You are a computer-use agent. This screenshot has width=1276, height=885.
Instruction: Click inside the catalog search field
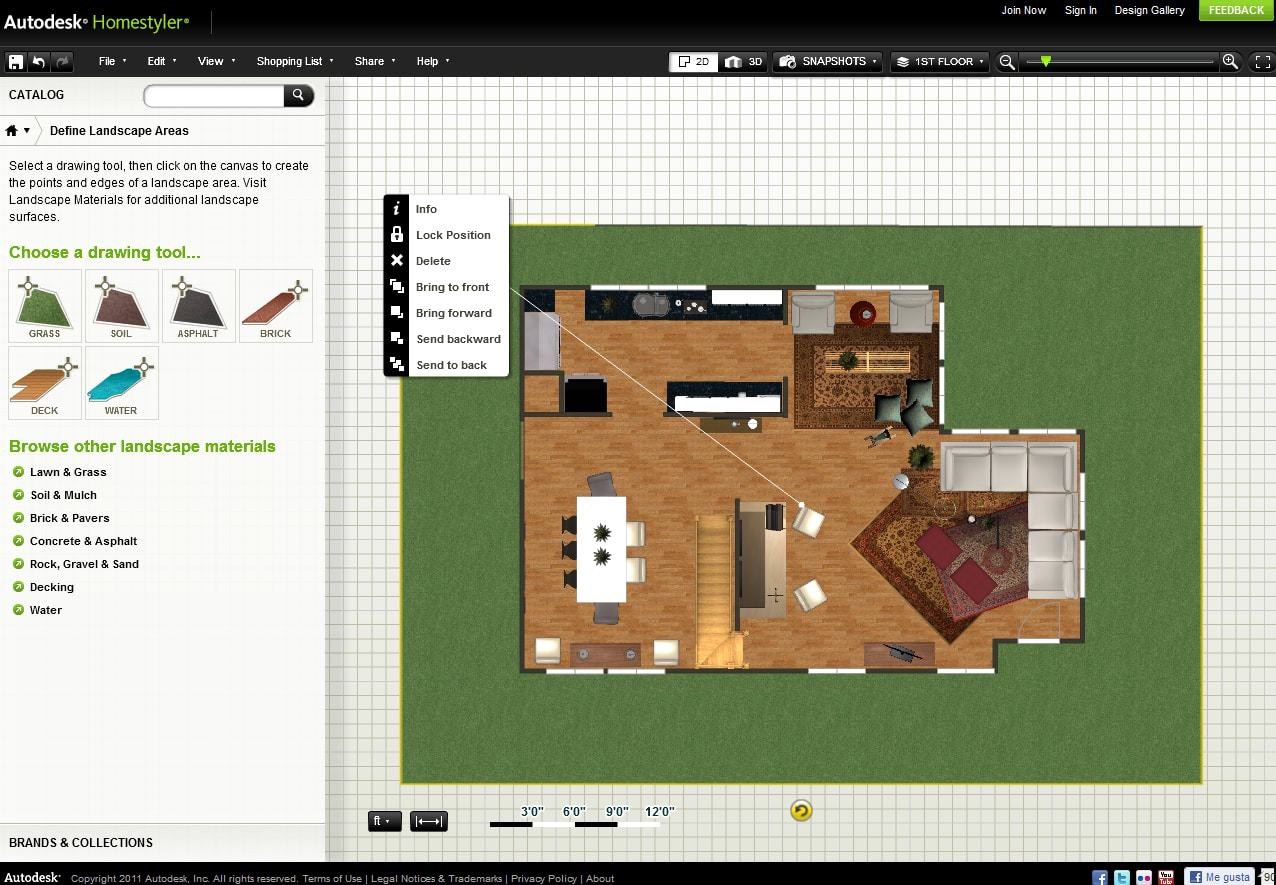213,96
